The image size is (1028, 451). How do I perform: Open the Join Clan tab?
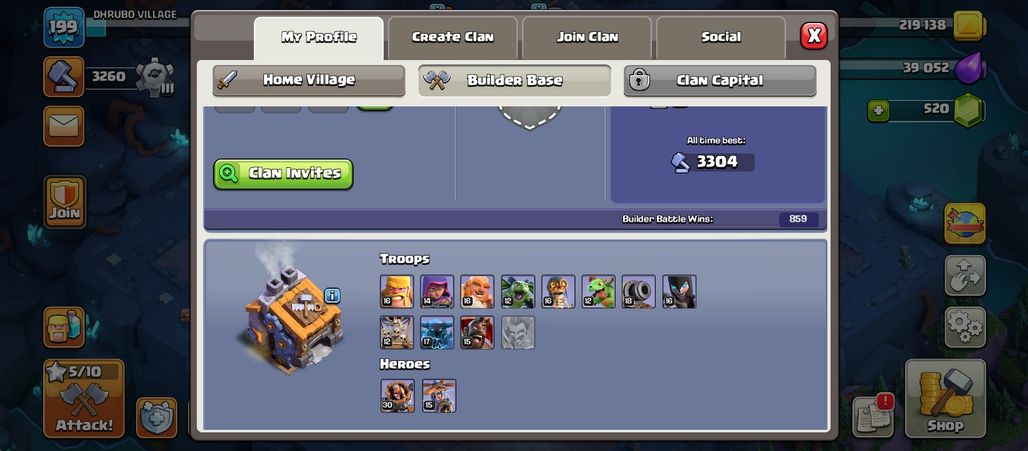[x=587, y=37]
